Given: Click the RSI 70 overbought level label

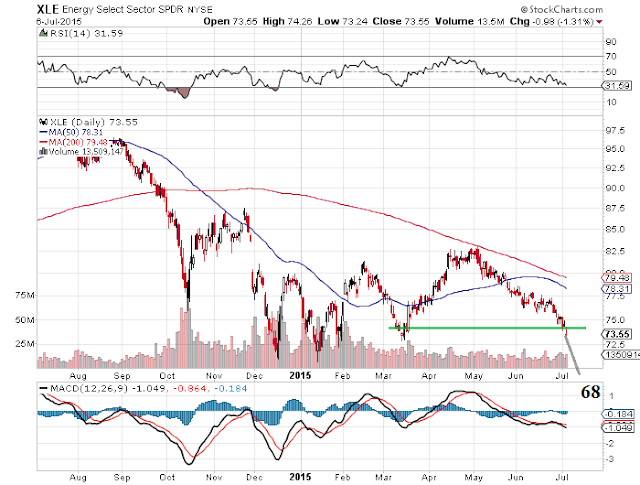Looking at the screenshot, I should click(x=611, y=57).
